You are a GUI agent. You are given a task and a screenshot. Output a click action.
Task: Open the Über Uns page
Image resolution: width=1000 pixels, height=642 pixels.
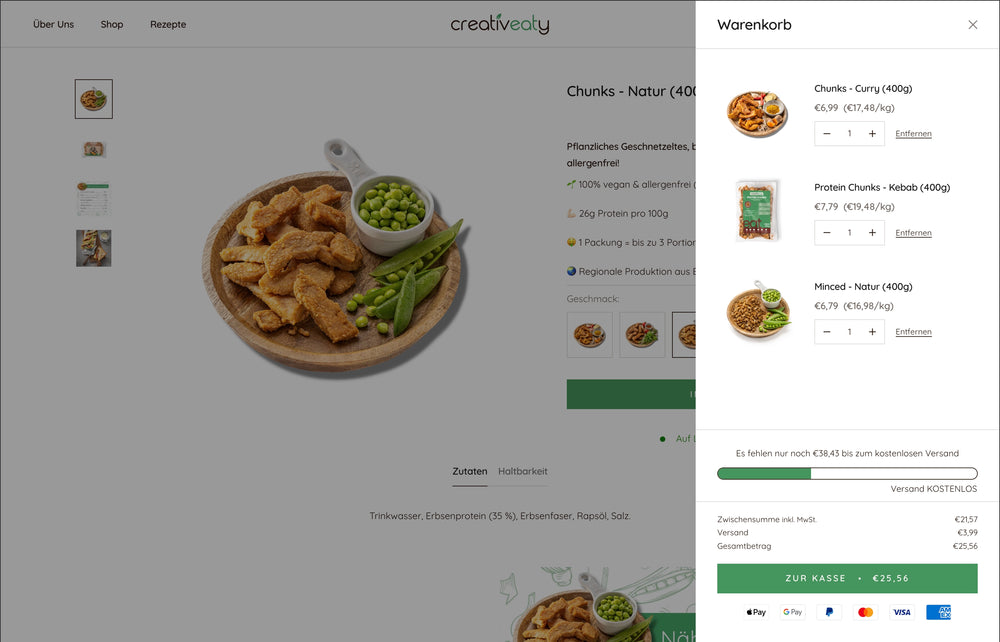53,24
